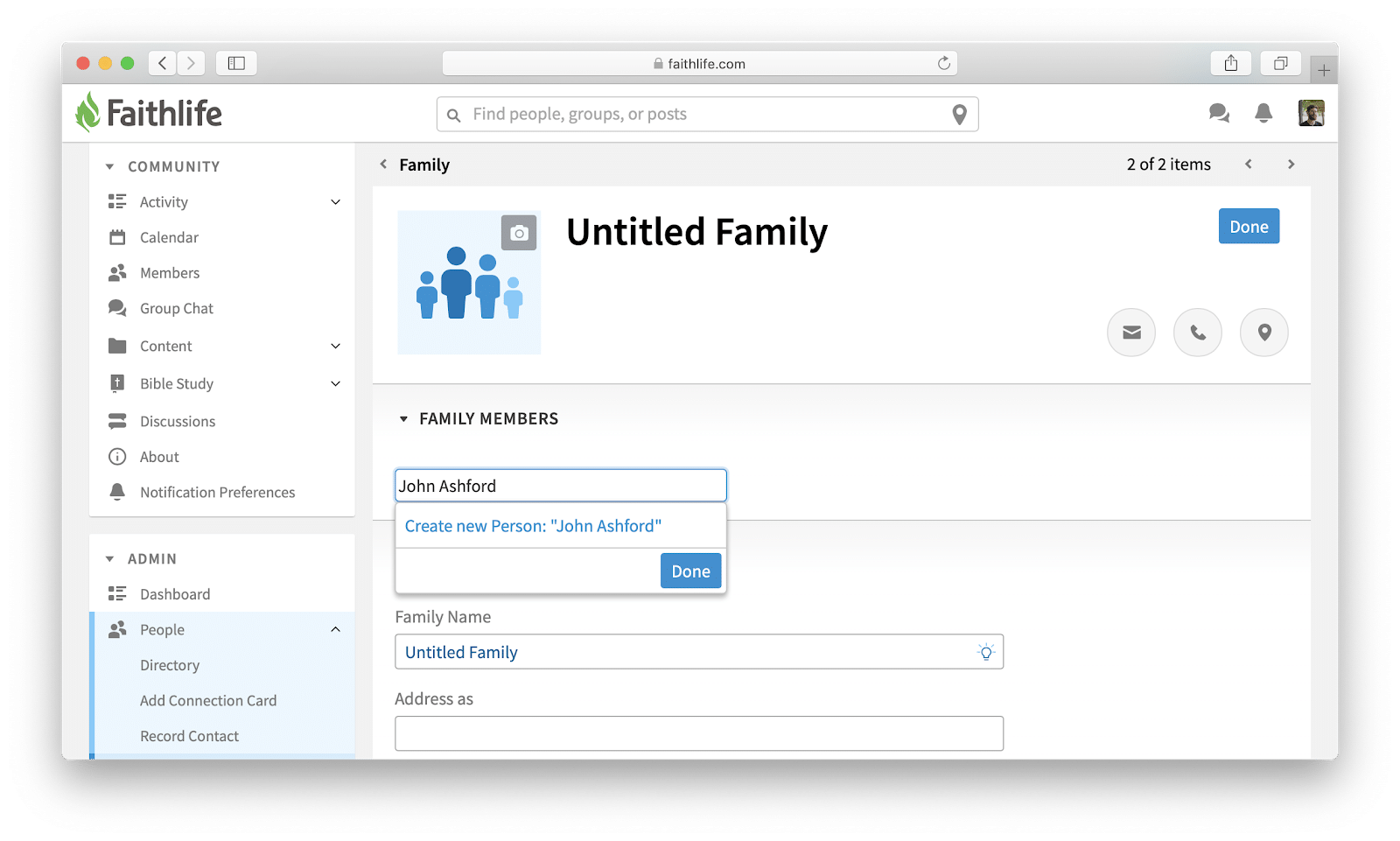Screen dimensions: 1400x841
Task: Create new Person "John Ashford"
Action: click(x=533, y=526)
